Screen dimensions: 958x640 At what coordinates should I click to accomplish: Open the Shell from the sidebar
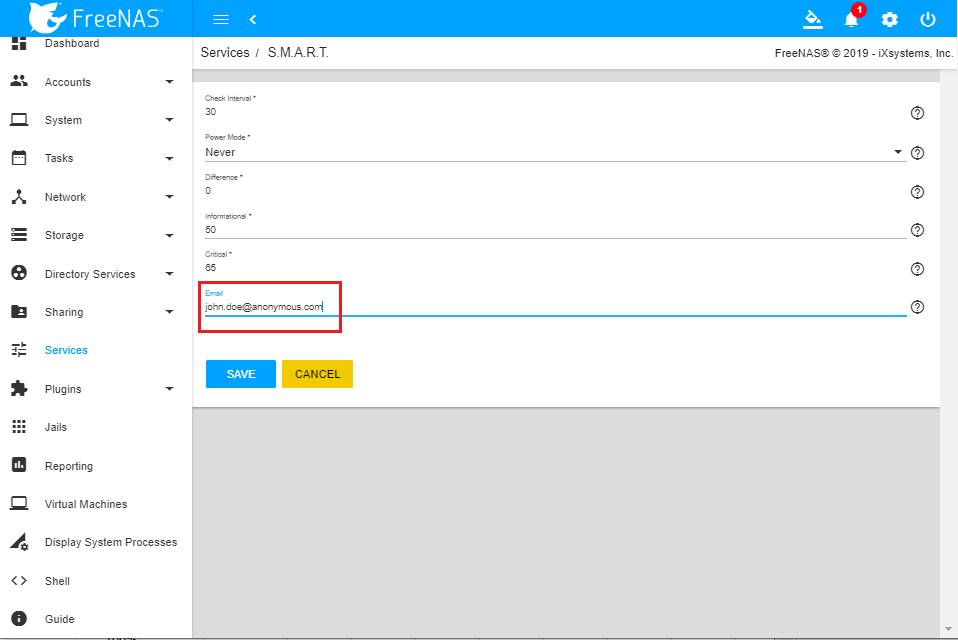57,581
